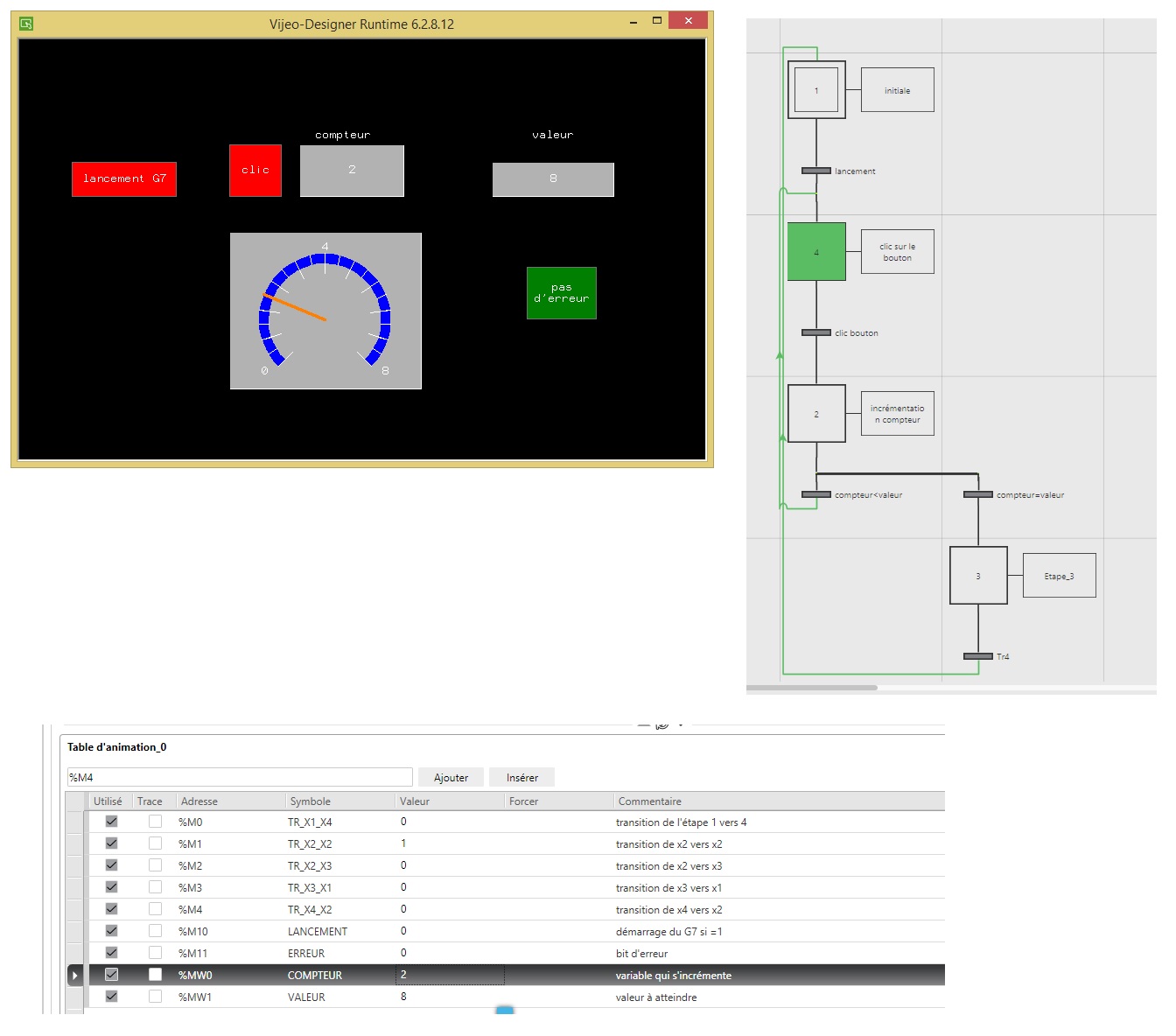Image resolution: width=1176 pixels, height=1036 pixels.
Task: Toggle the Trace checkbox on the COMPTEUR row
Action: [155, 975]
